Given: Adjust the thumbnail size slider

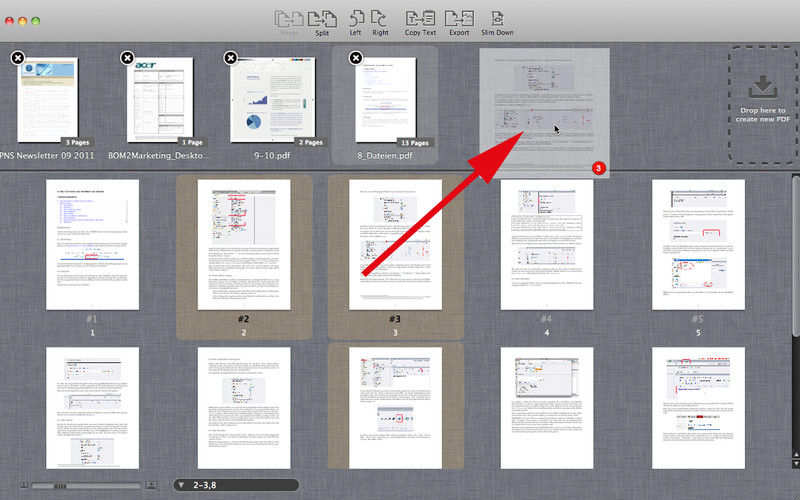Looking at the screenshot, I should click(x=87, y=486).
